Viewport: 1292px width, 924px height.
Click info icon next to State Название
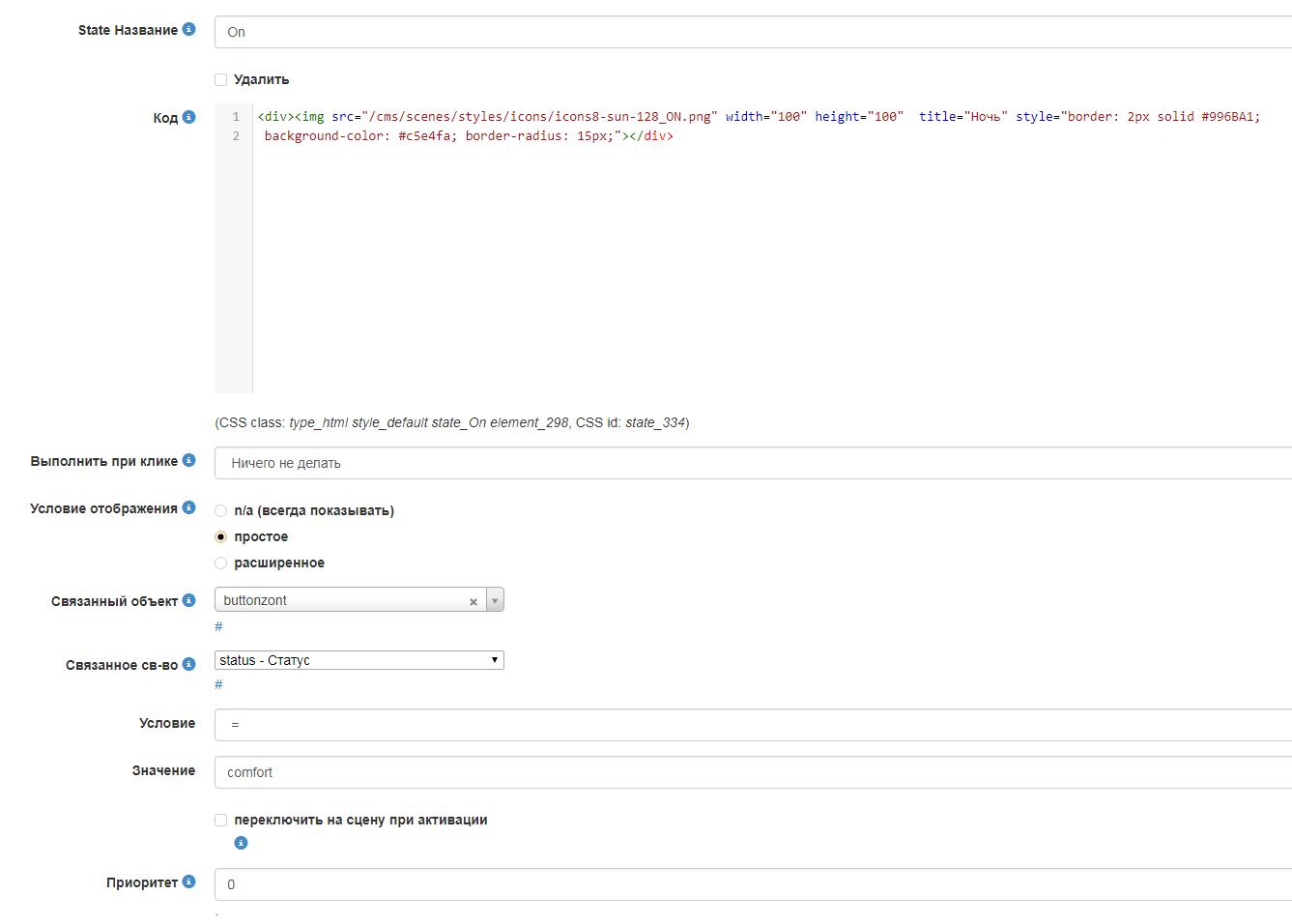click(188, 29)
